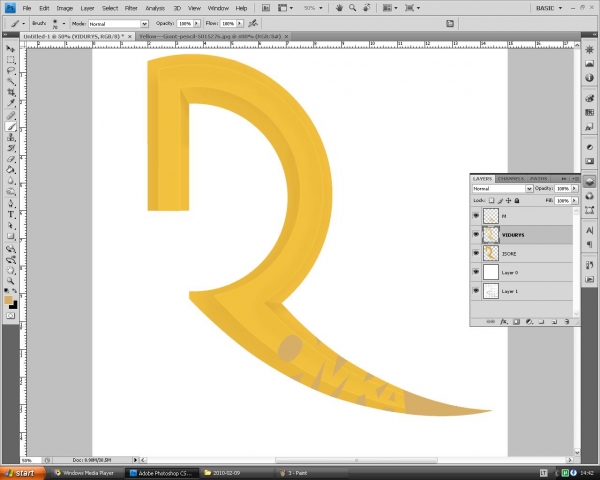Switch to the Paths tab
Viewport: 600px width, 480px height.
coord(538,179)
